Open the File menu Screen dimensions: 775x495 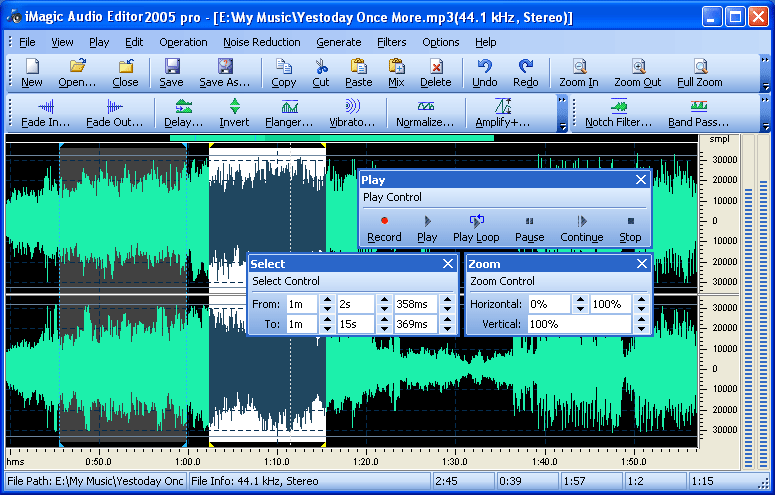(x=27, y=43)
